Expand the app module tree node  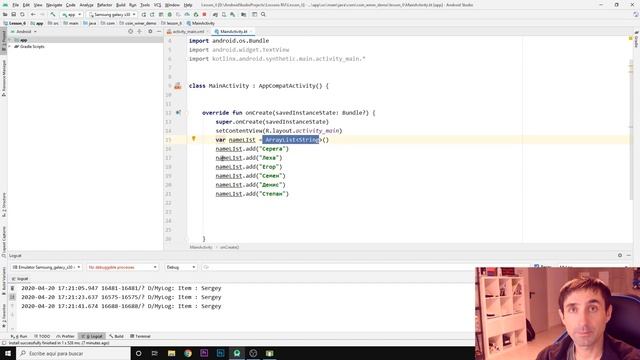[10, 40]
